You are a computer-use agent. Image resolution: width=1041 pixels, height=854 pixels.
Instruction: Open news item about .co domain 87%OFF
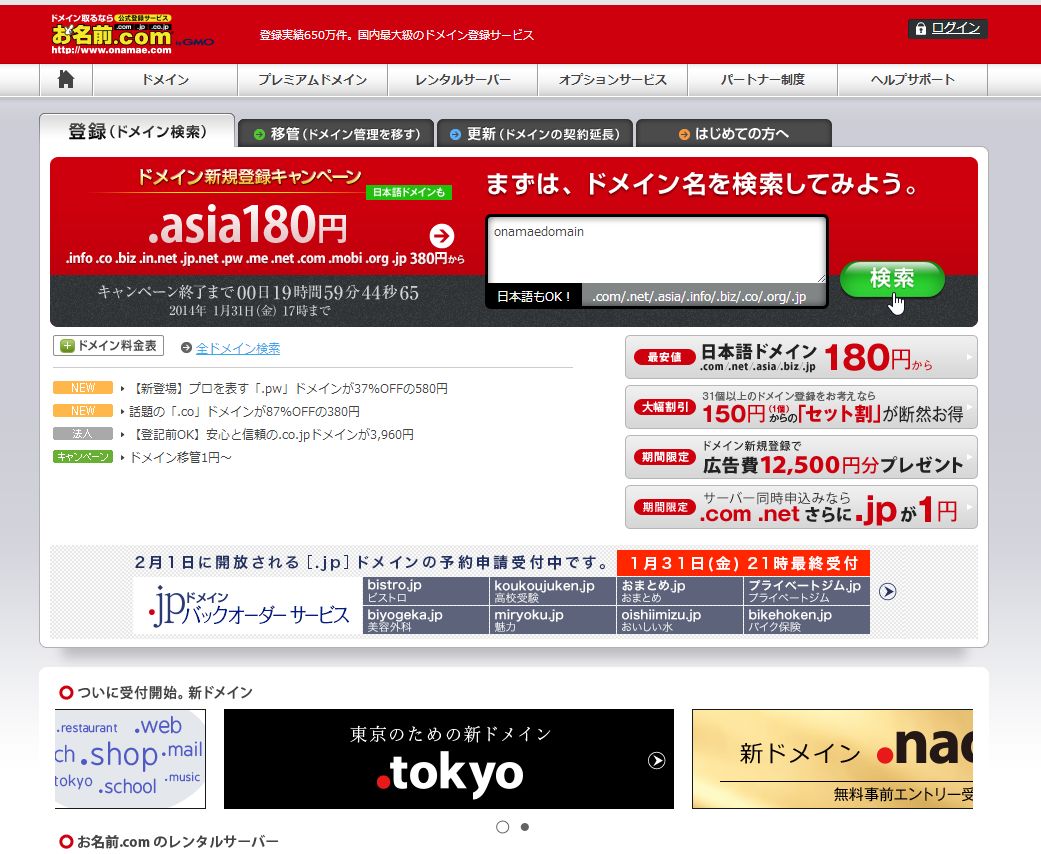point(244,412)
